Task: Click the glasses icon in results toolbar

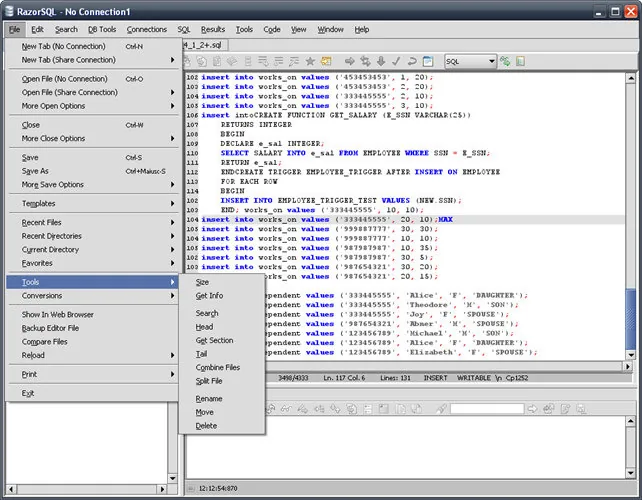Action: 286,408
